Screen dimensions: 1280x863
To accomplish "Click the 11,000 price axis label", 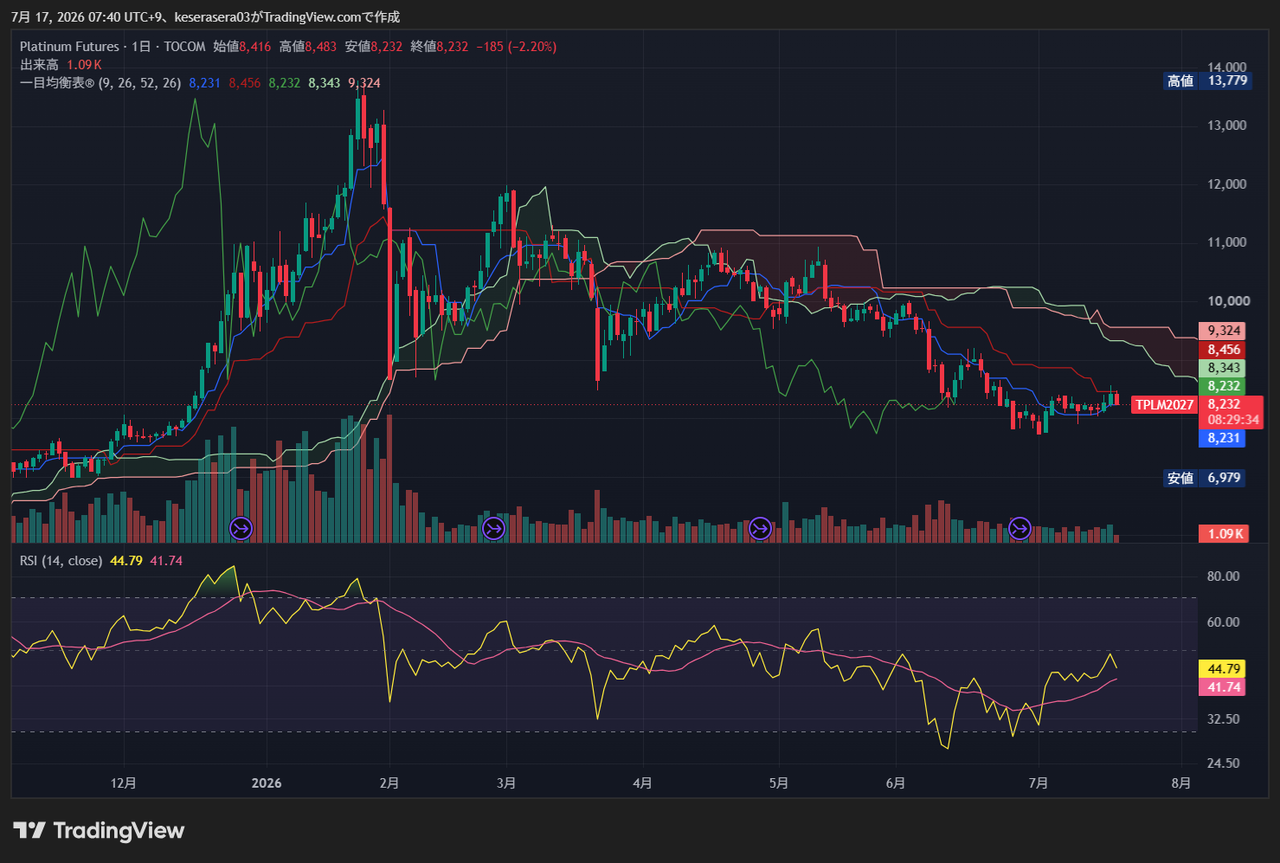I will [x=1227, y=242].
